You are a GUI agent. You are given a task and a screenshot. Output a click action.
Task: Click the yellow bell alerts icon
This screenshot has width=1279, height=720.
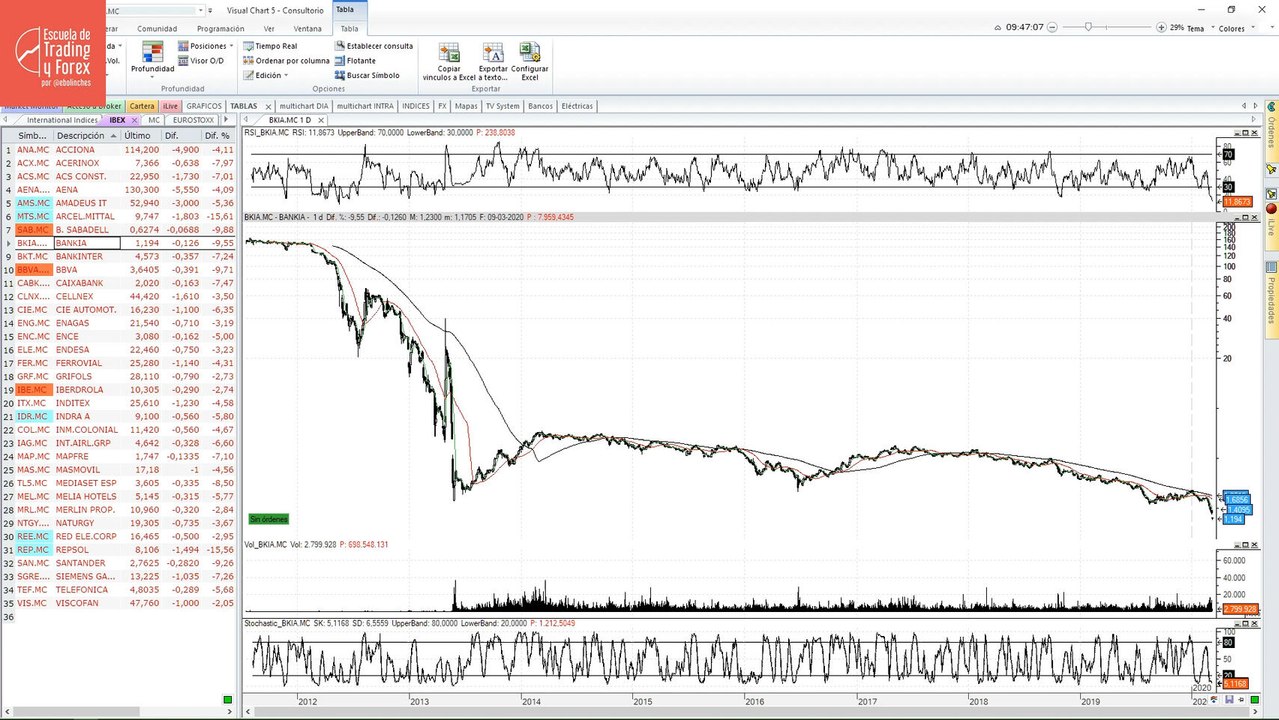(x=1271, y=170)
